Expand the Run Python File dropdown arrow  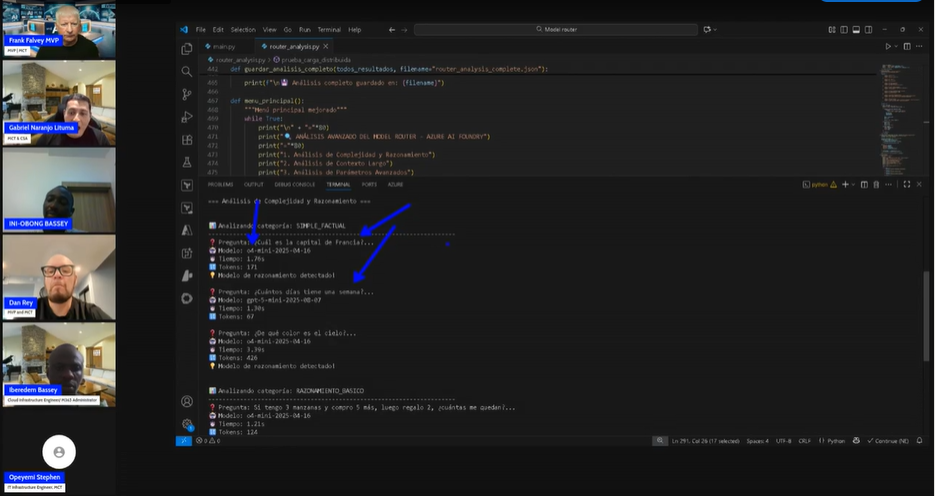coord(896,46)
